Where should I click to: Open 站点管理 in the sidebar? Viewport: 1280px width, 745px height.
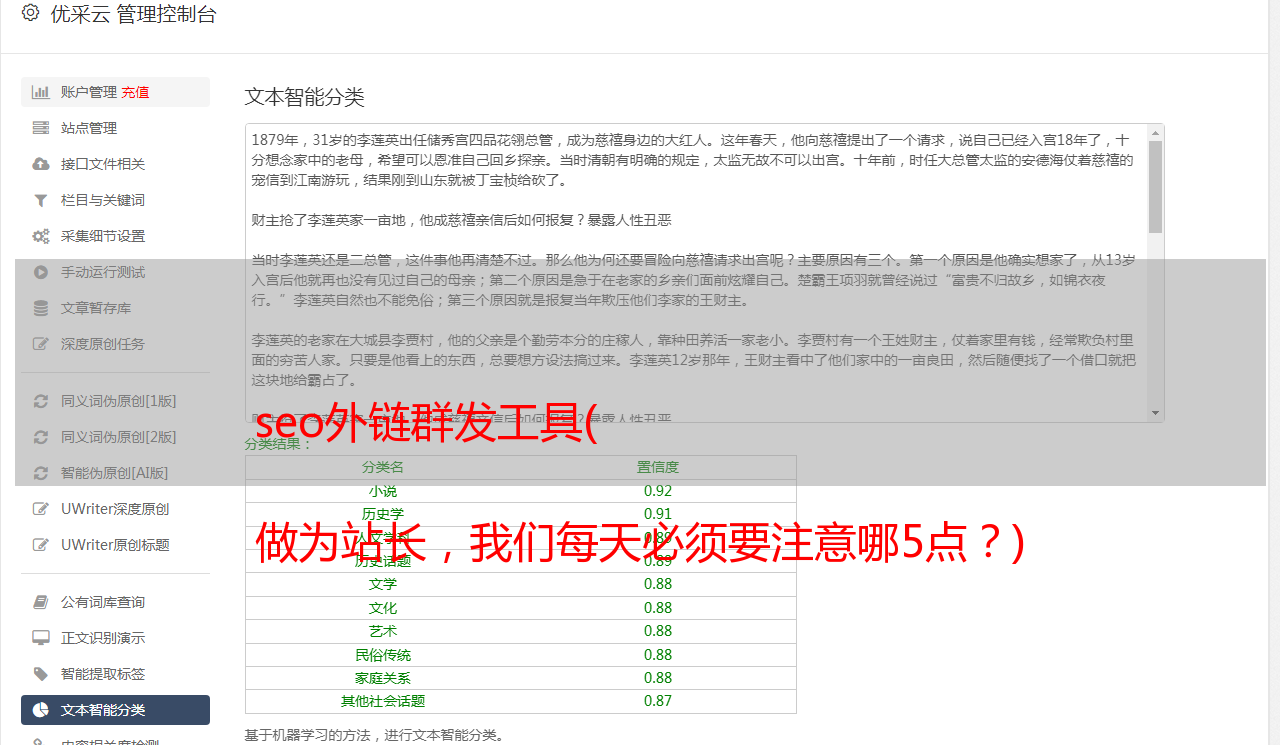[x=116, y=128]
